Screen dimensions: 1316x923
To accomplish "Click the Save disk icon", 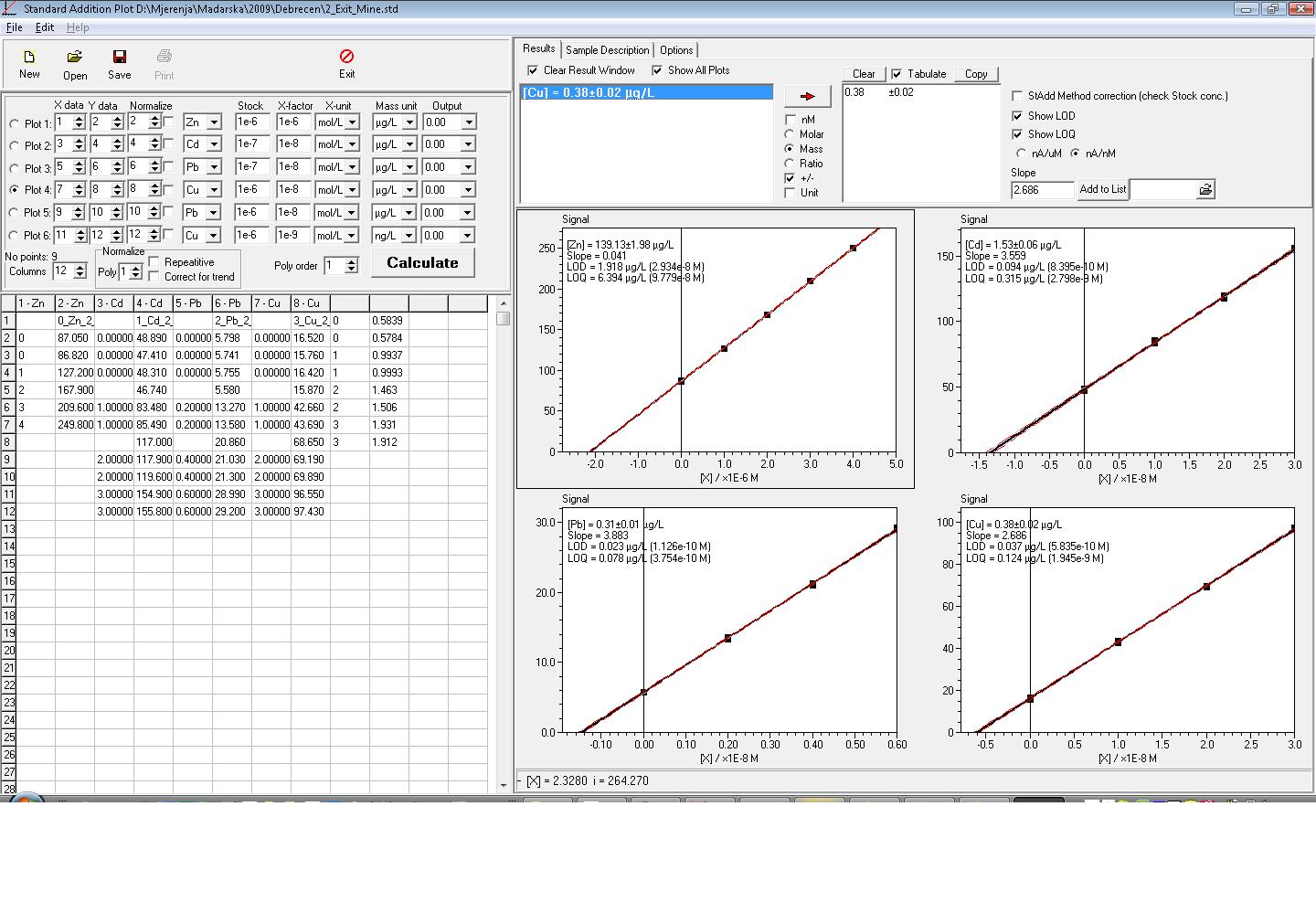I will [x=119, y=58].
